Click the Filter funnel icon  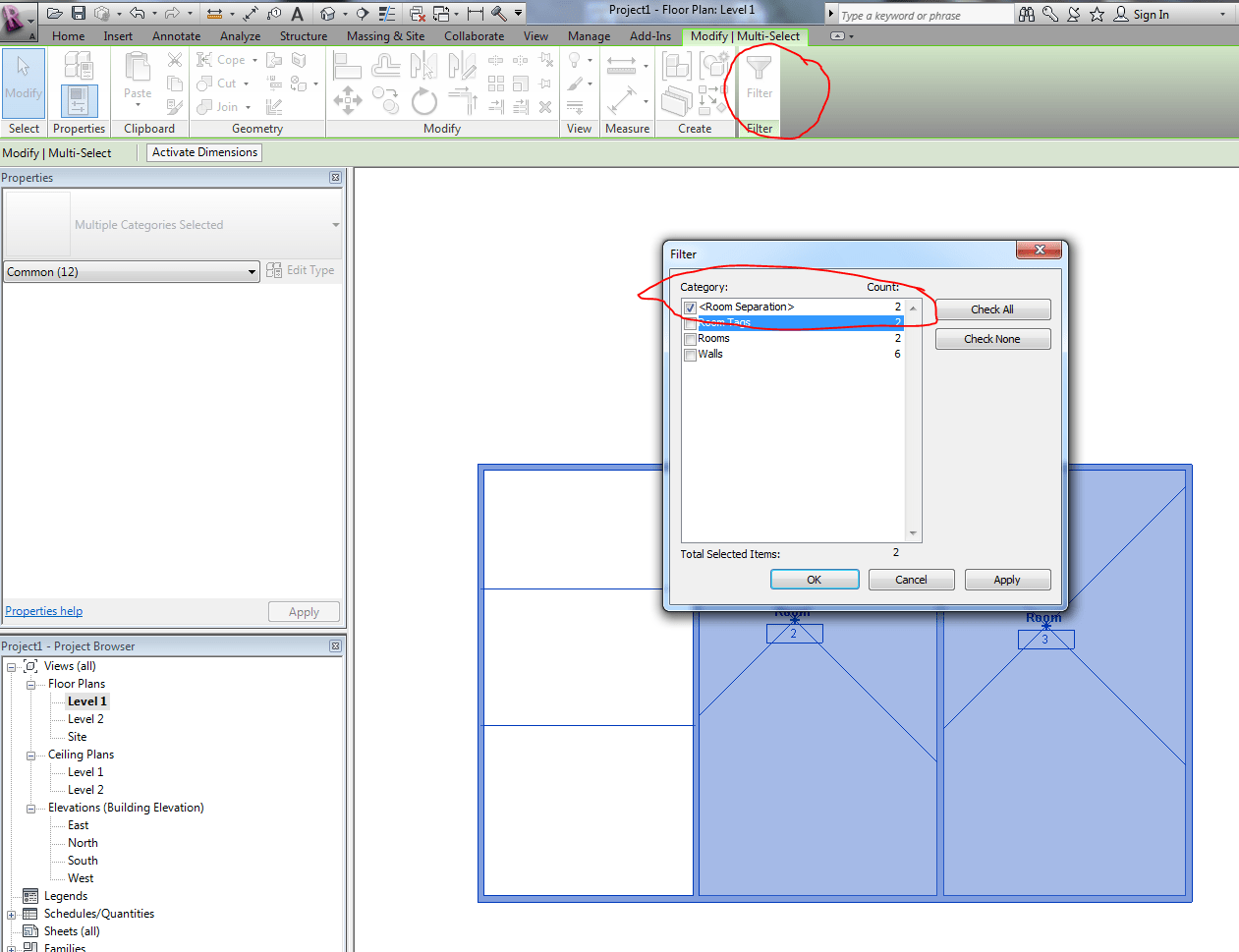(x=760, y=67)
